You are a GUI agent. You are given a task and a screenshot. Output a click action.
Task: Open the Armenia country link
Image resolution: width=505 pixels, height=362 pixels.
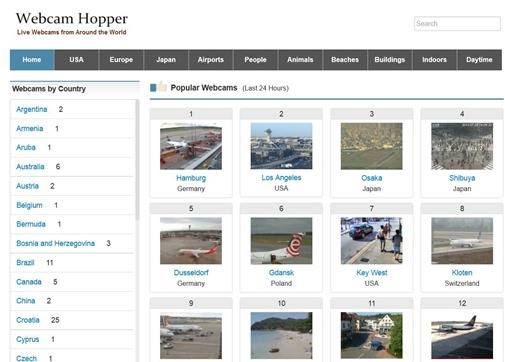[x=30, y=129]
